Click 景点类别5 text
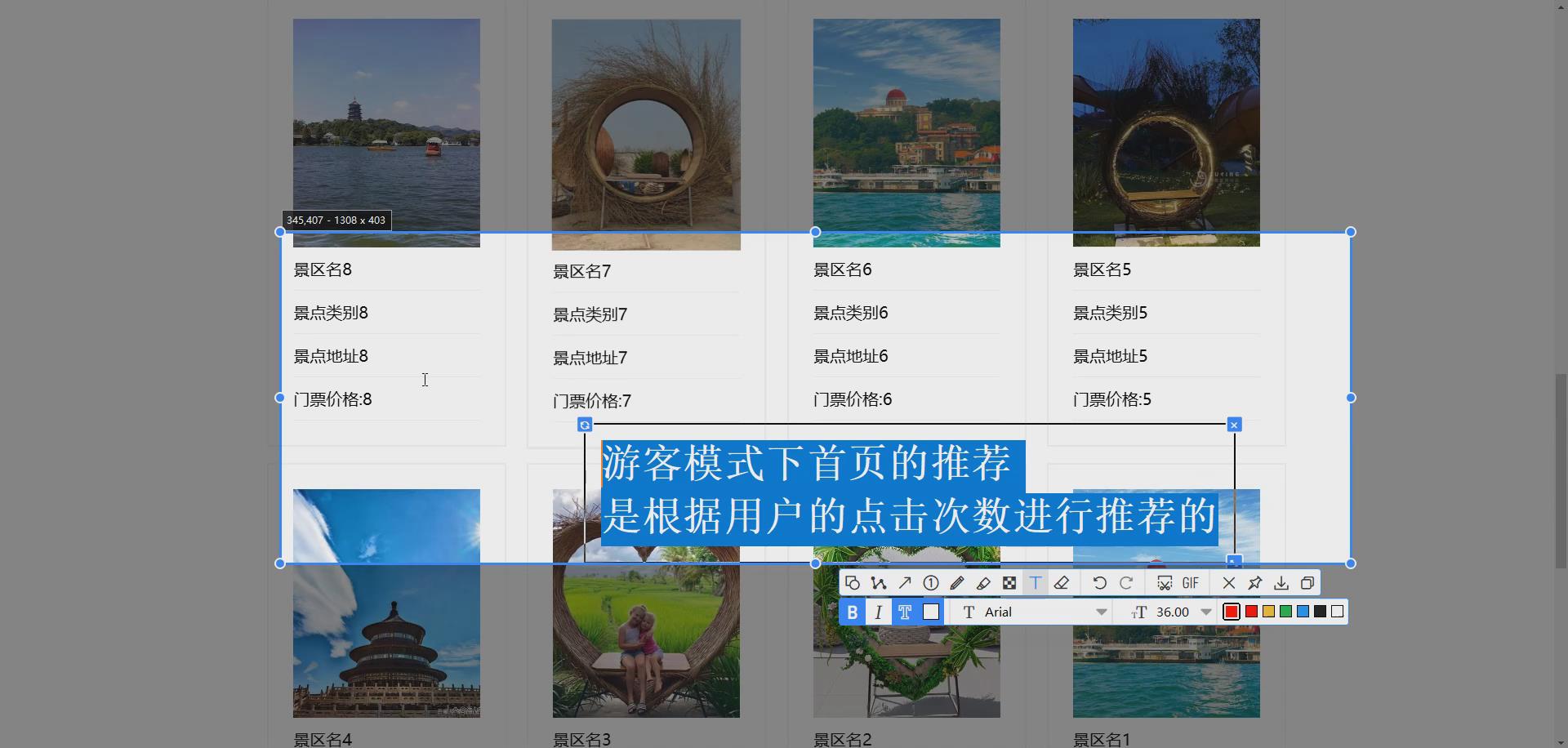The image size is (1568, 748). pos(1111,313)
